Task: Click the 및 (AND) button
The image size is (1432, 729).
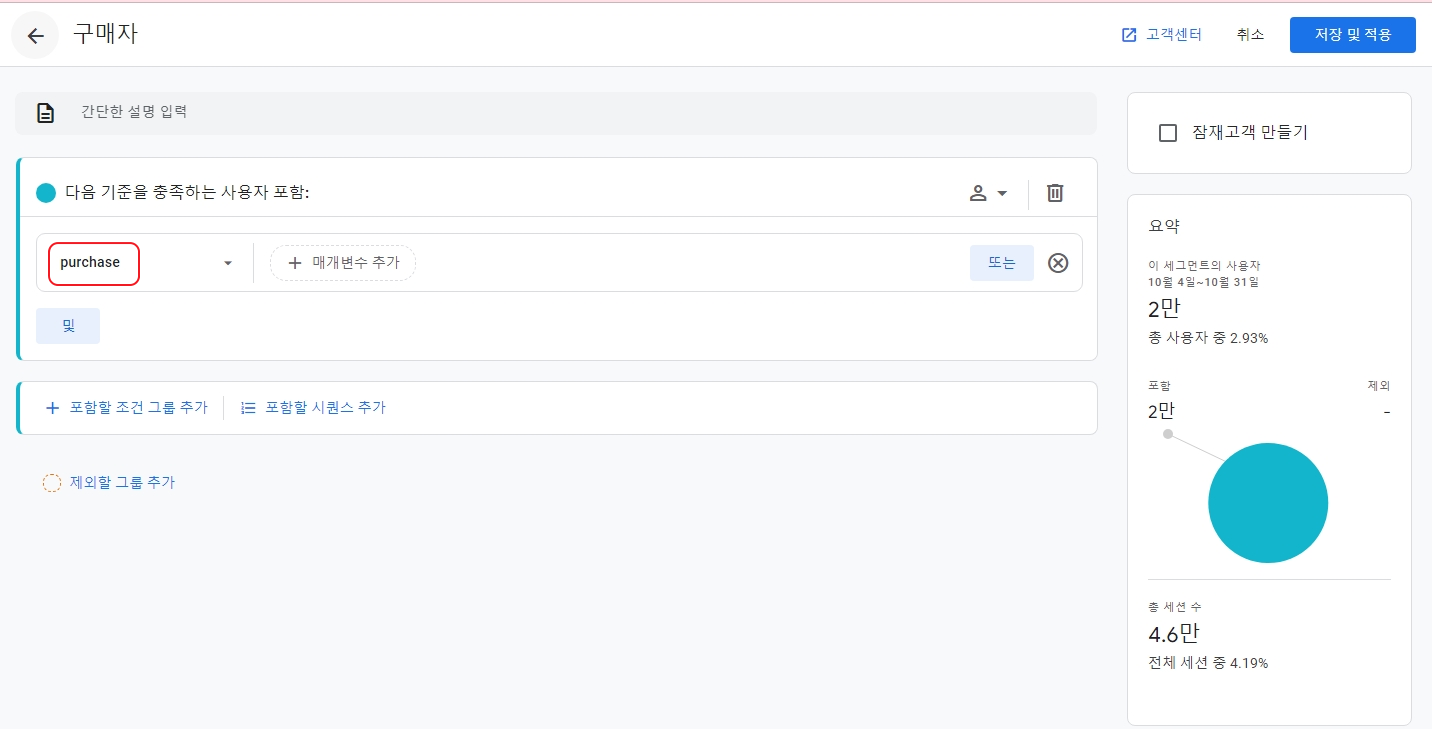Action: click(68, 326)
